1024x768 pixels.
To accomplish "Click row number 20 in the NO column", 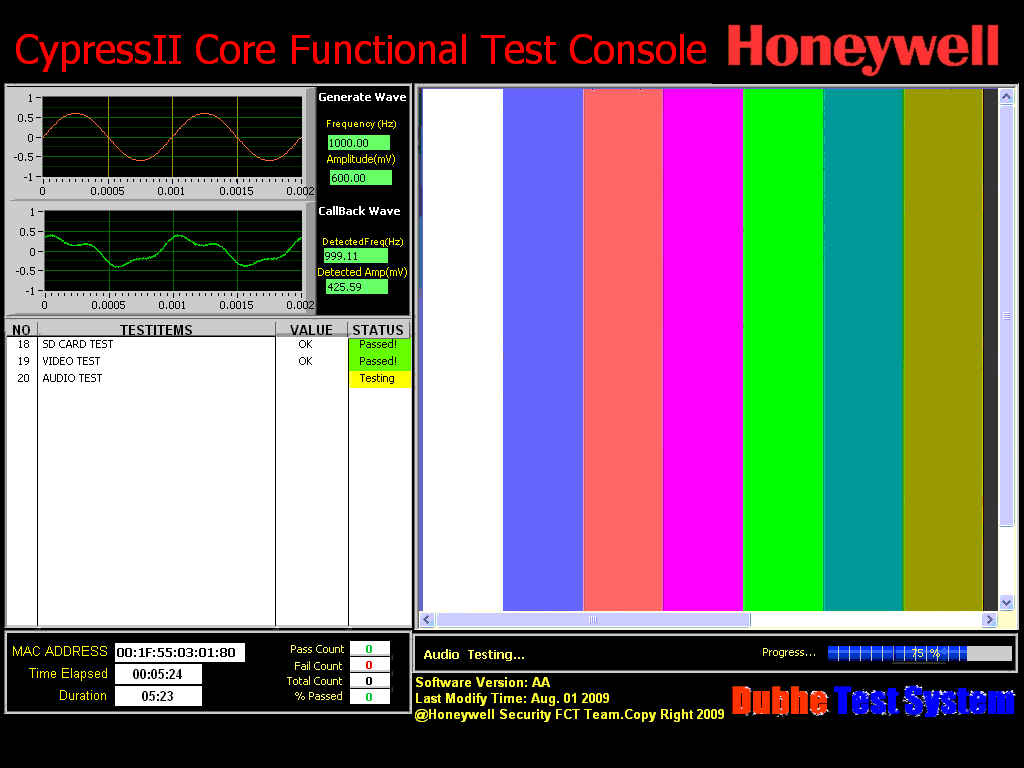I will coord(24,378).
